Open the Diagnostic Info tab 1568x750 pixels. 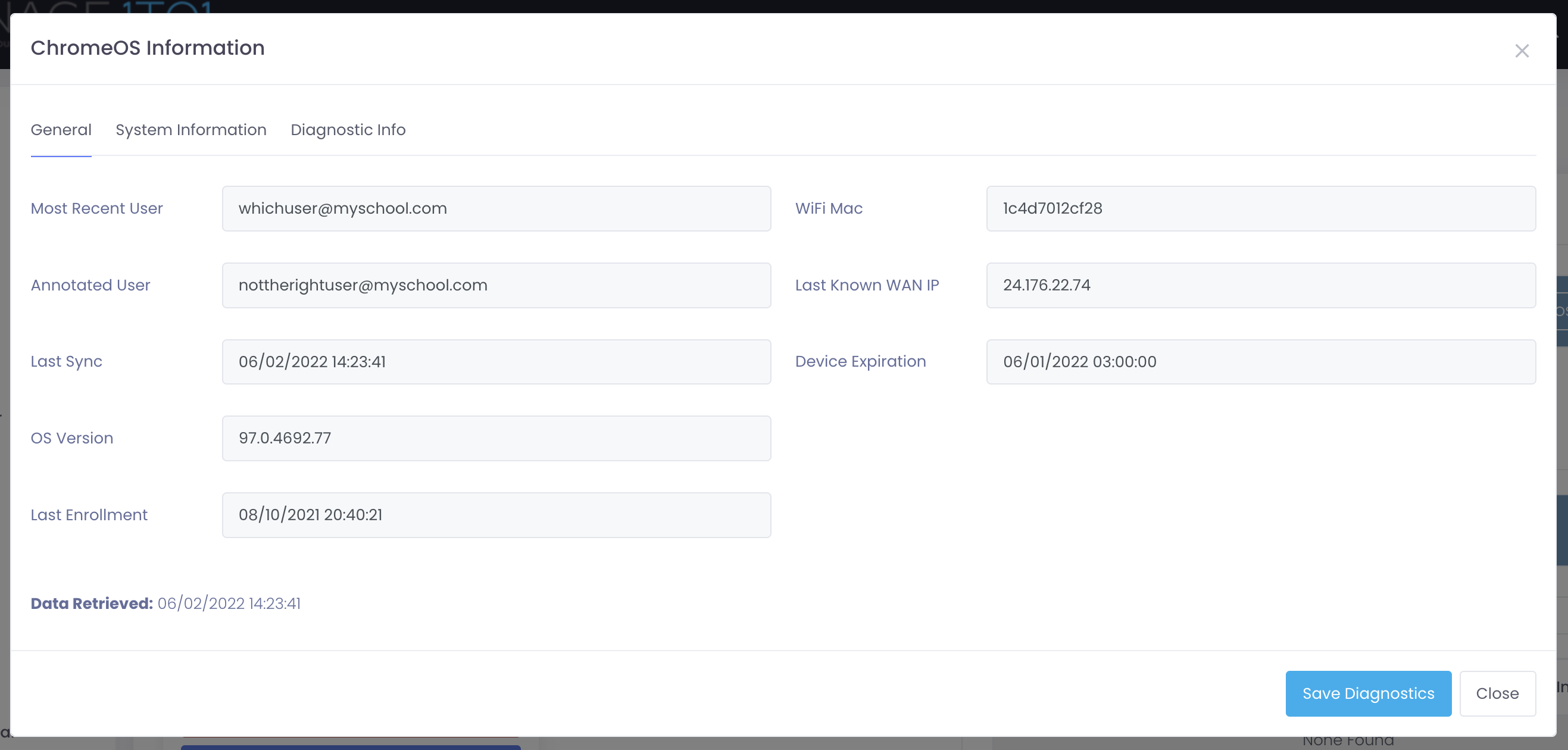coord(348,130)
